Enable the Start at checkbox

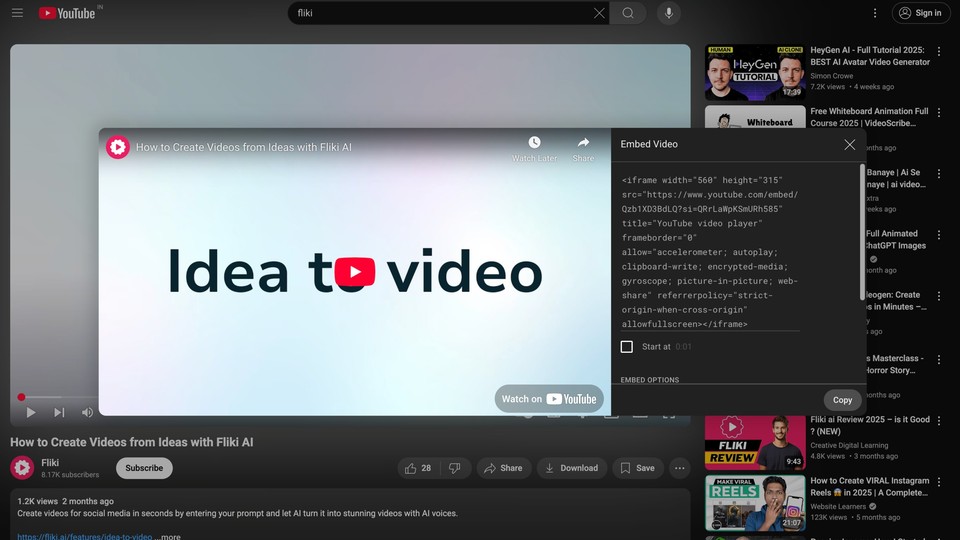click(626, 347)
